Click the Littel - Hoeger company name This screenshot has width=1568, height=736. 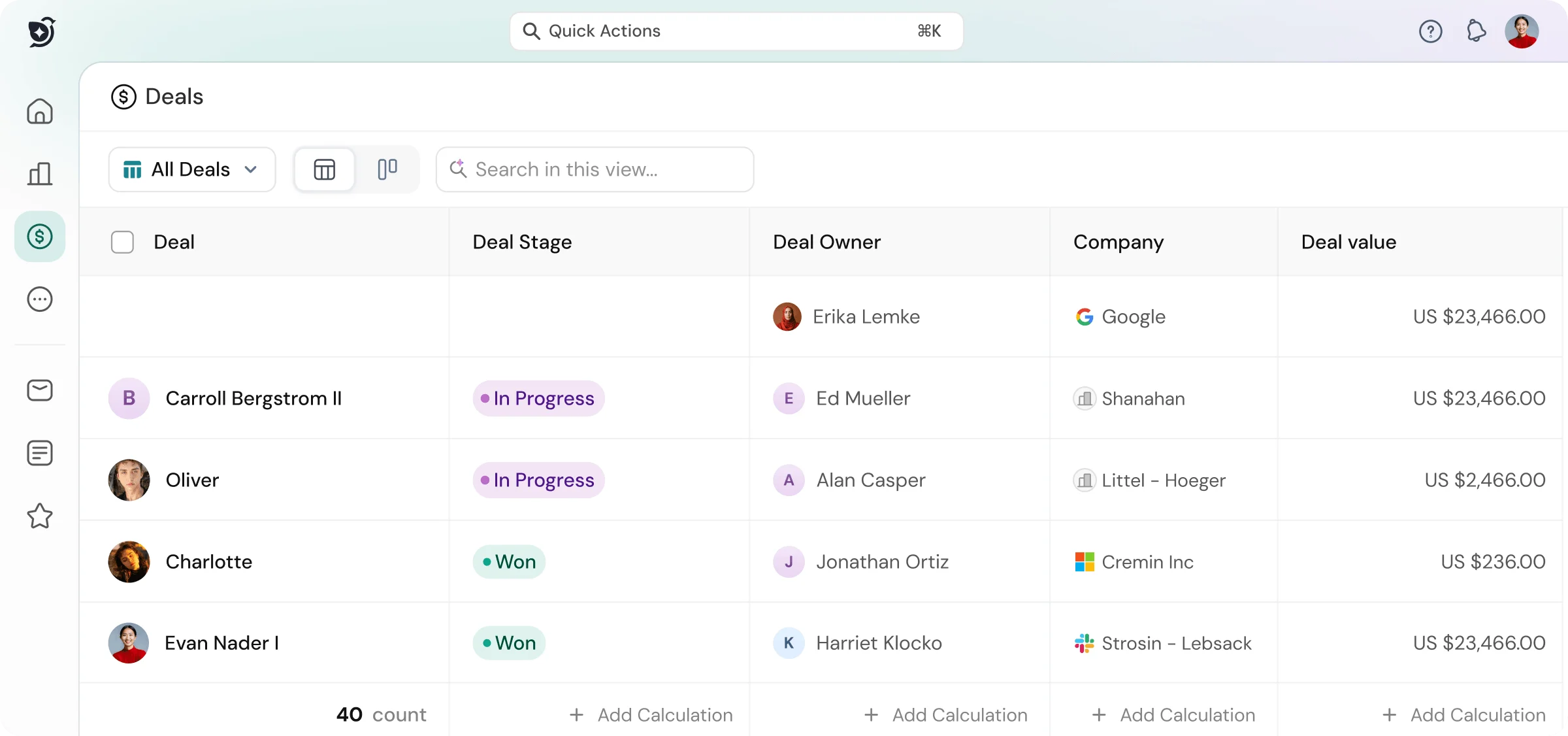click(x=1164, y=480)
